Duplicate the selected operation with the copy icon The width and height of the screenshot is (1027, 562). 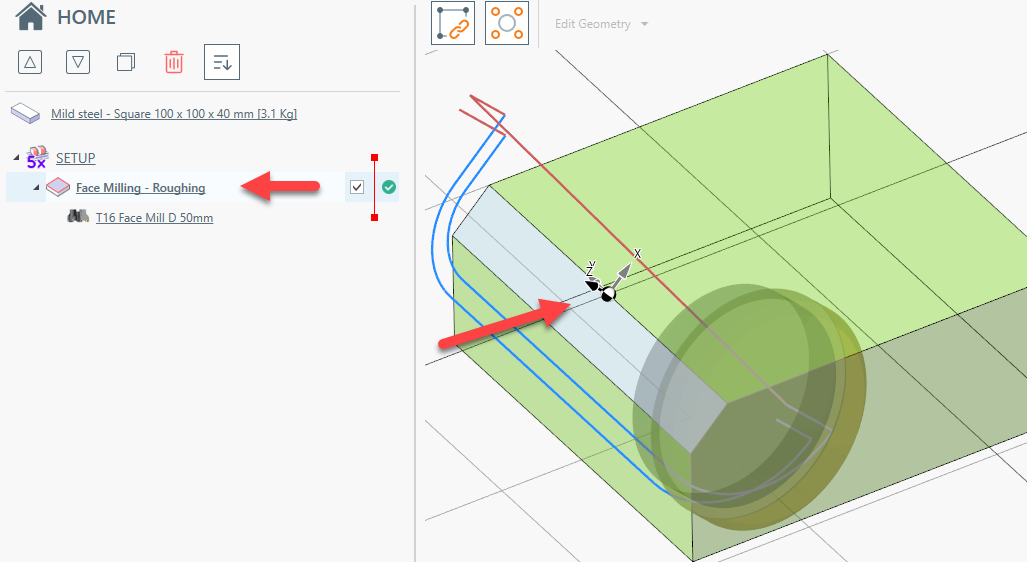click(x=126, y=62)
